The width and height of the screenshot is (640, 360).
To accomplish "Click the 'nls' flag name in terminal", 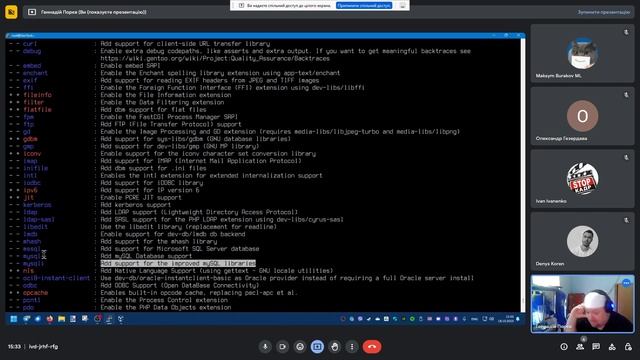I will click(x=29, y=271).
